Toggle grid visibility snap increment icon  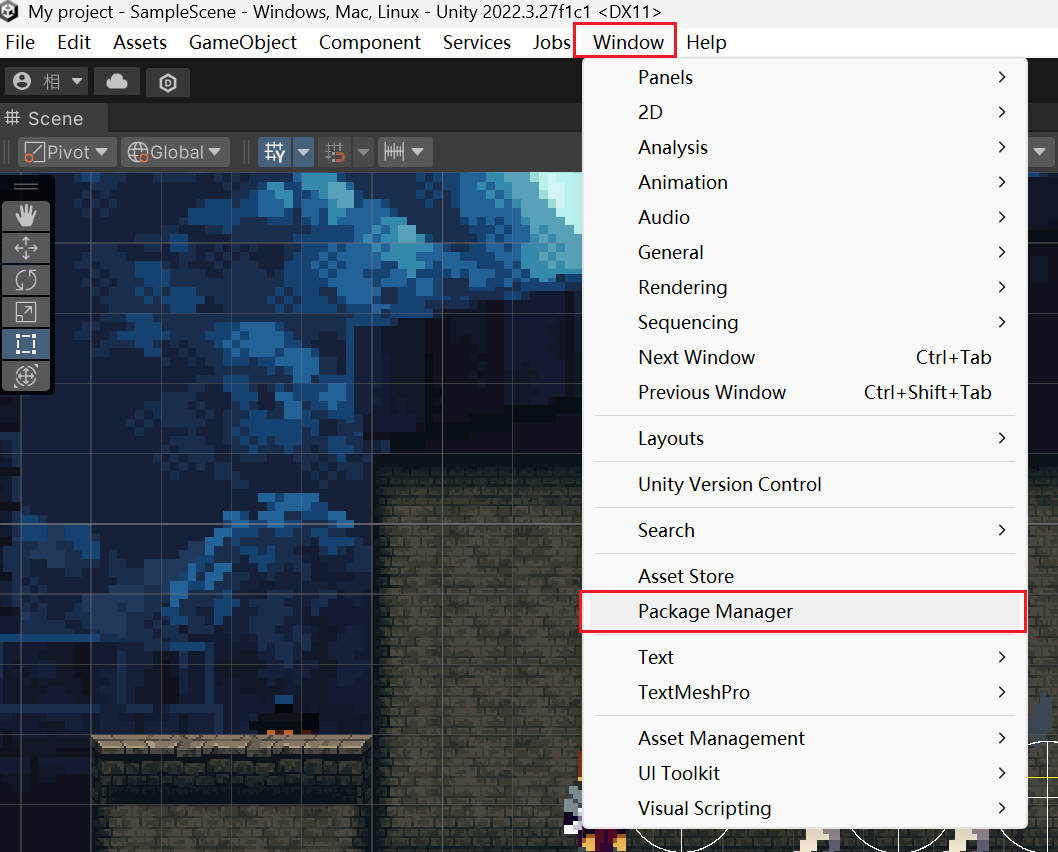point(335,152)
